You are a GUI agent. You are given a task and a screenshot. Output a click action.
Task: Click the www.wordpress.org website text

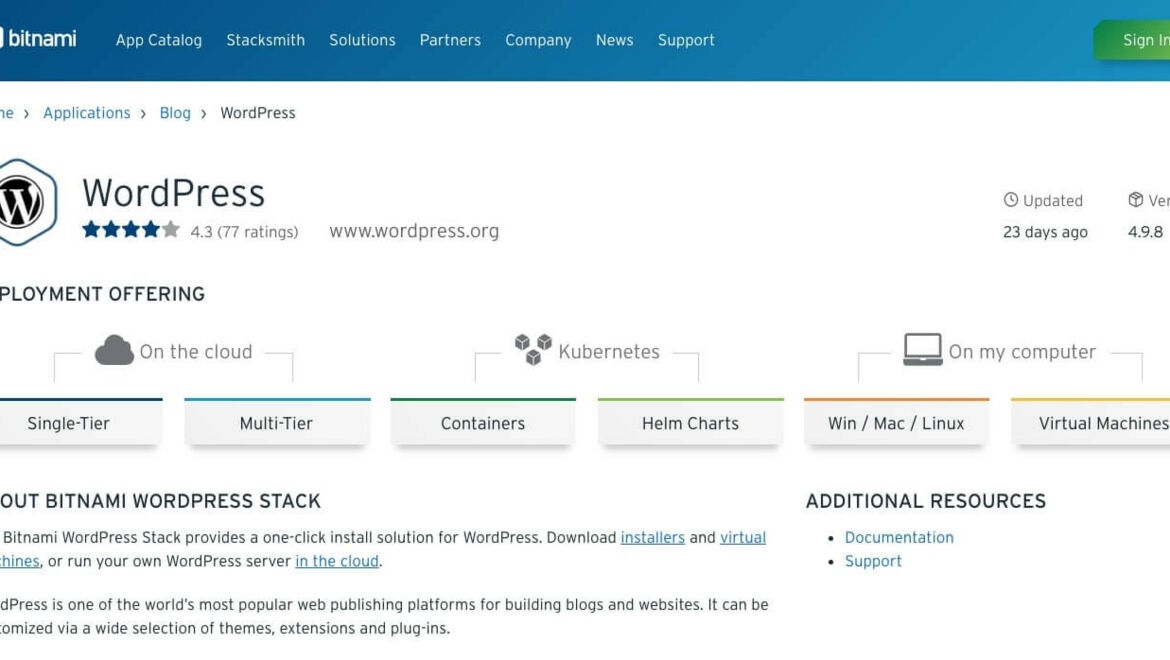coord(414,231)
